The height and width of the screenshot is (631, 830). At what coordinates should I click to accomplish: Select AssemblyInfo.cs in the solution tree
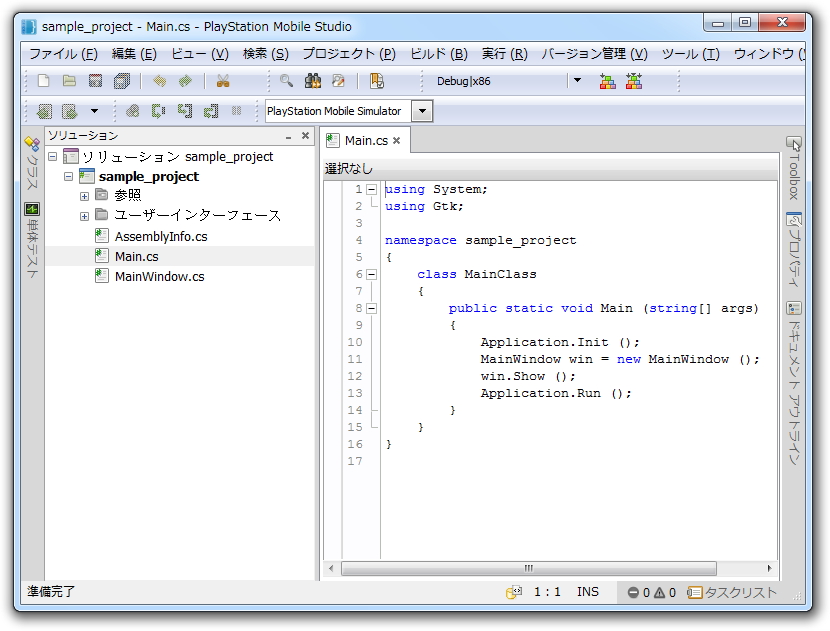(161, 237)
